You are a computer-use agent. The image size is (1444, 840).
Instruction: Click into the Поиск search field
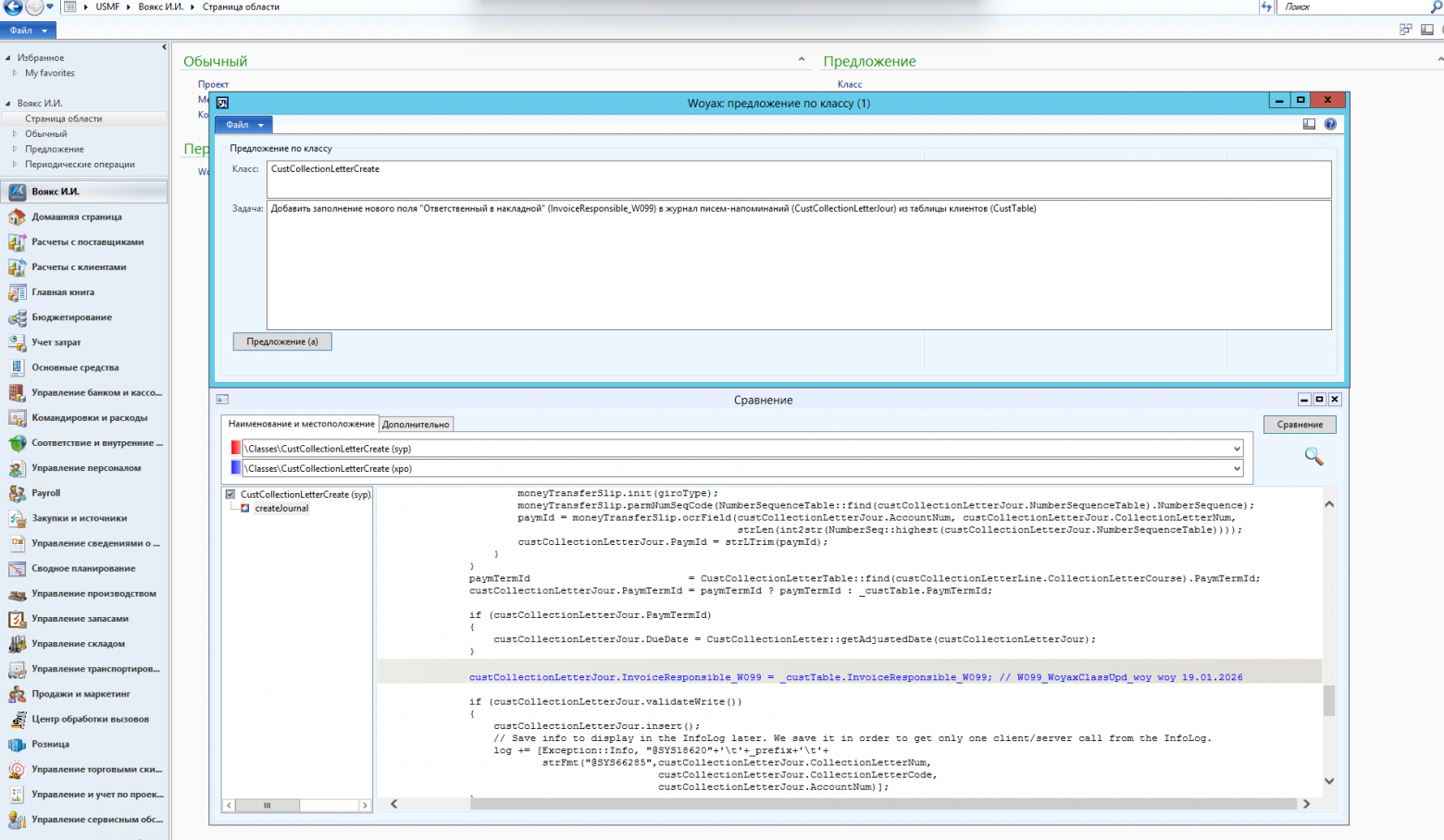[x=1351, y=6]
